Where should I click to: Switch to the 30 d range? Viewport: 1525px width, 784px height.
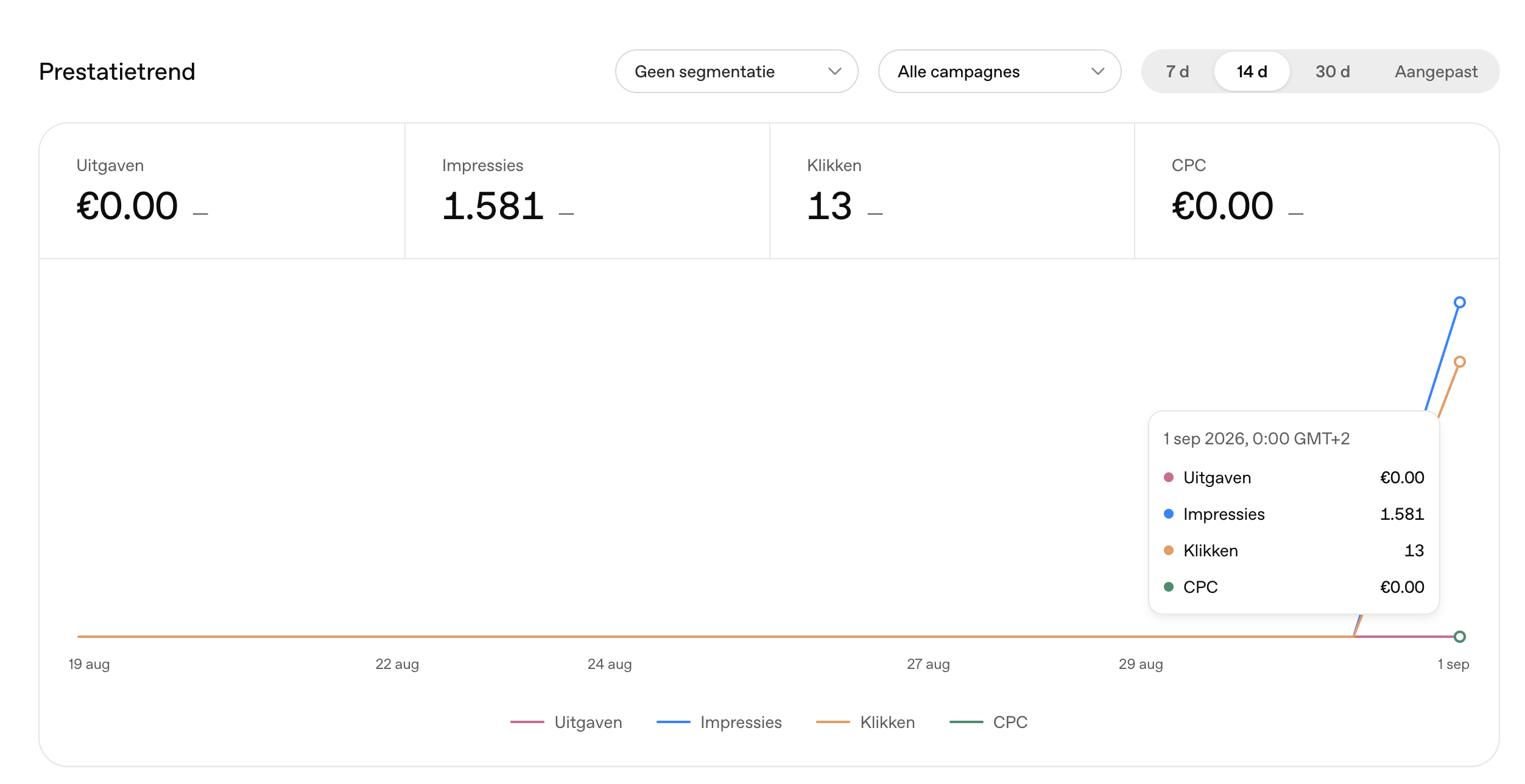[1333, 71]
